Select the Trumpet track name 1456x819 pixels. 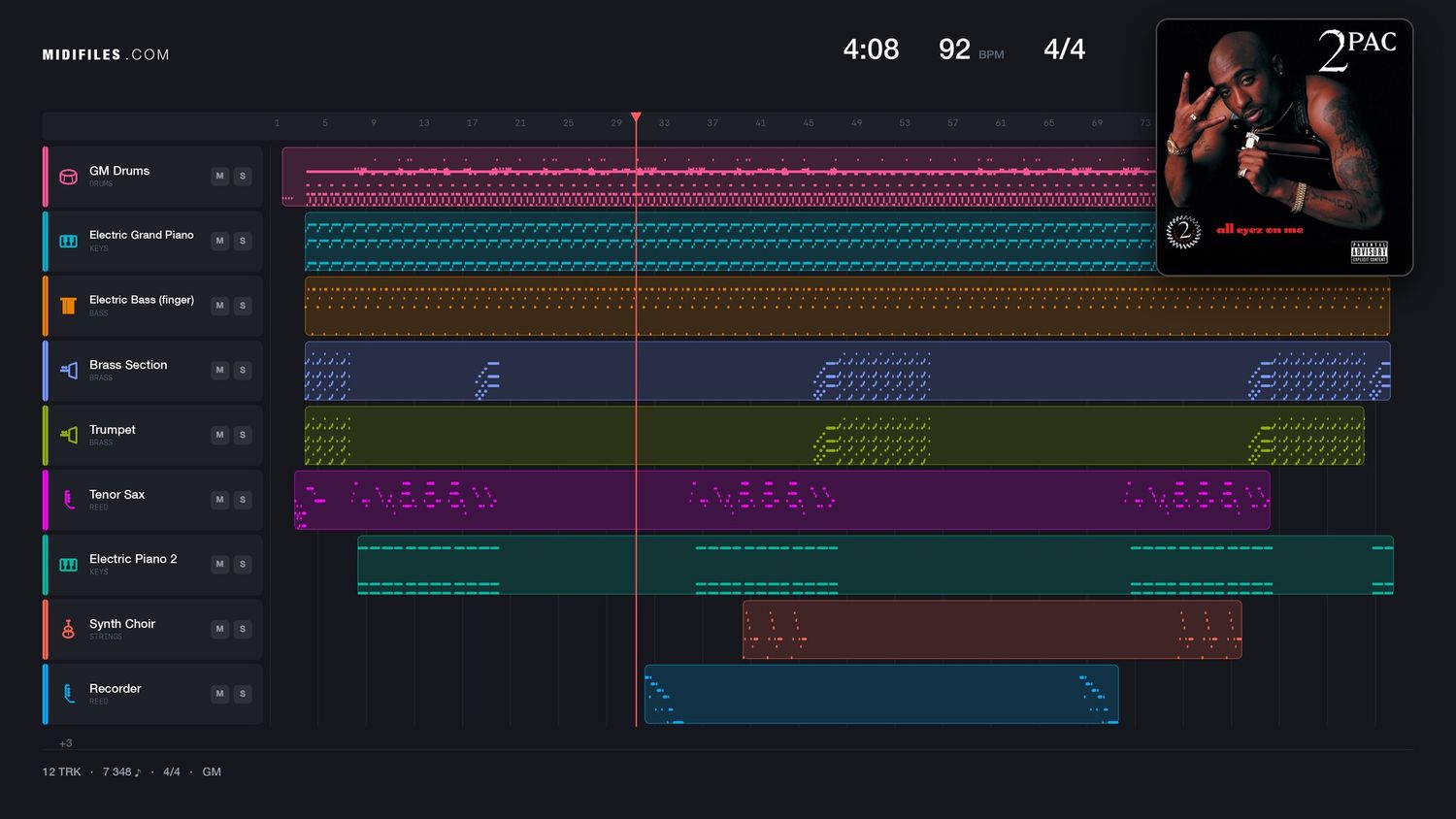coord(113,430)
